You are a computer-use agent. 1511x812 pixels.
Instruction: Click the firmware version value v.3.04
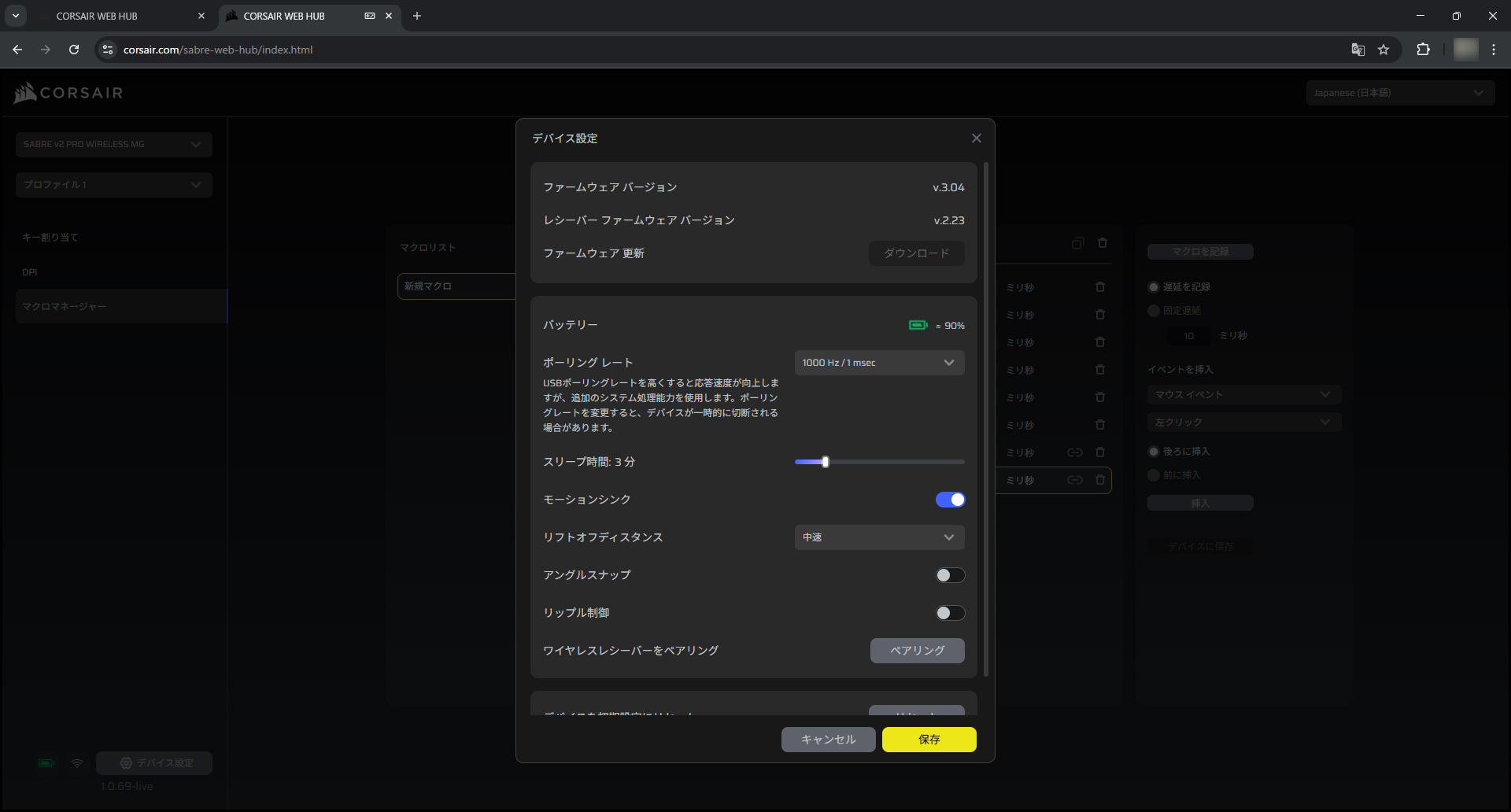(x=948, y=187)
